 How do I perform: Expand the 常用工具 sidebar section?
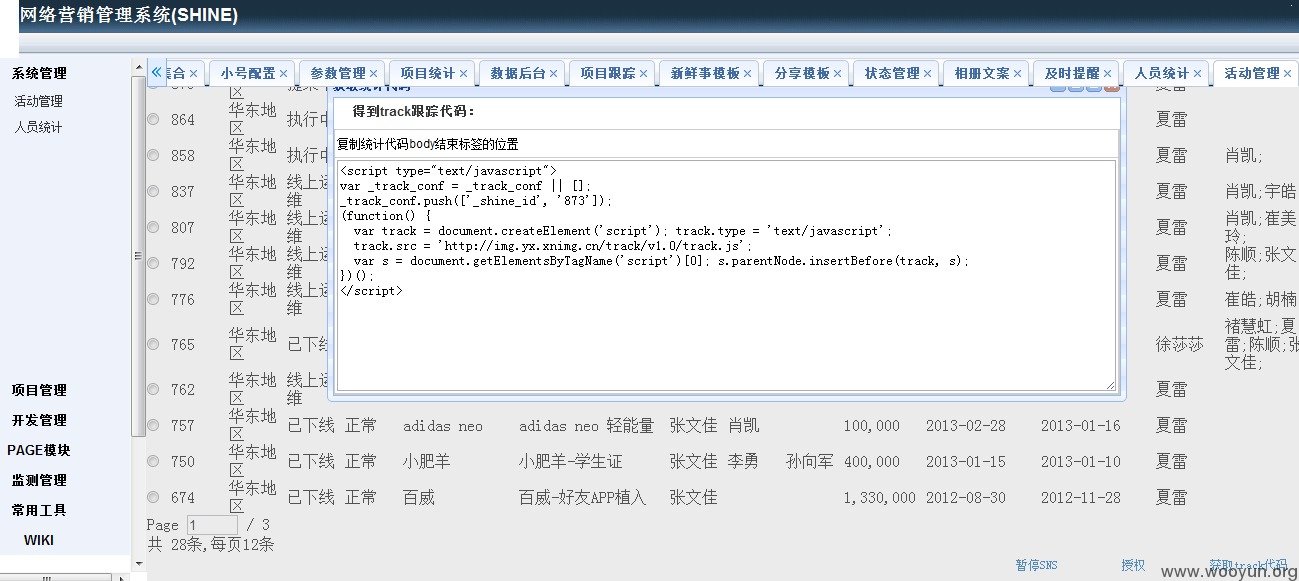coord(39,510)
